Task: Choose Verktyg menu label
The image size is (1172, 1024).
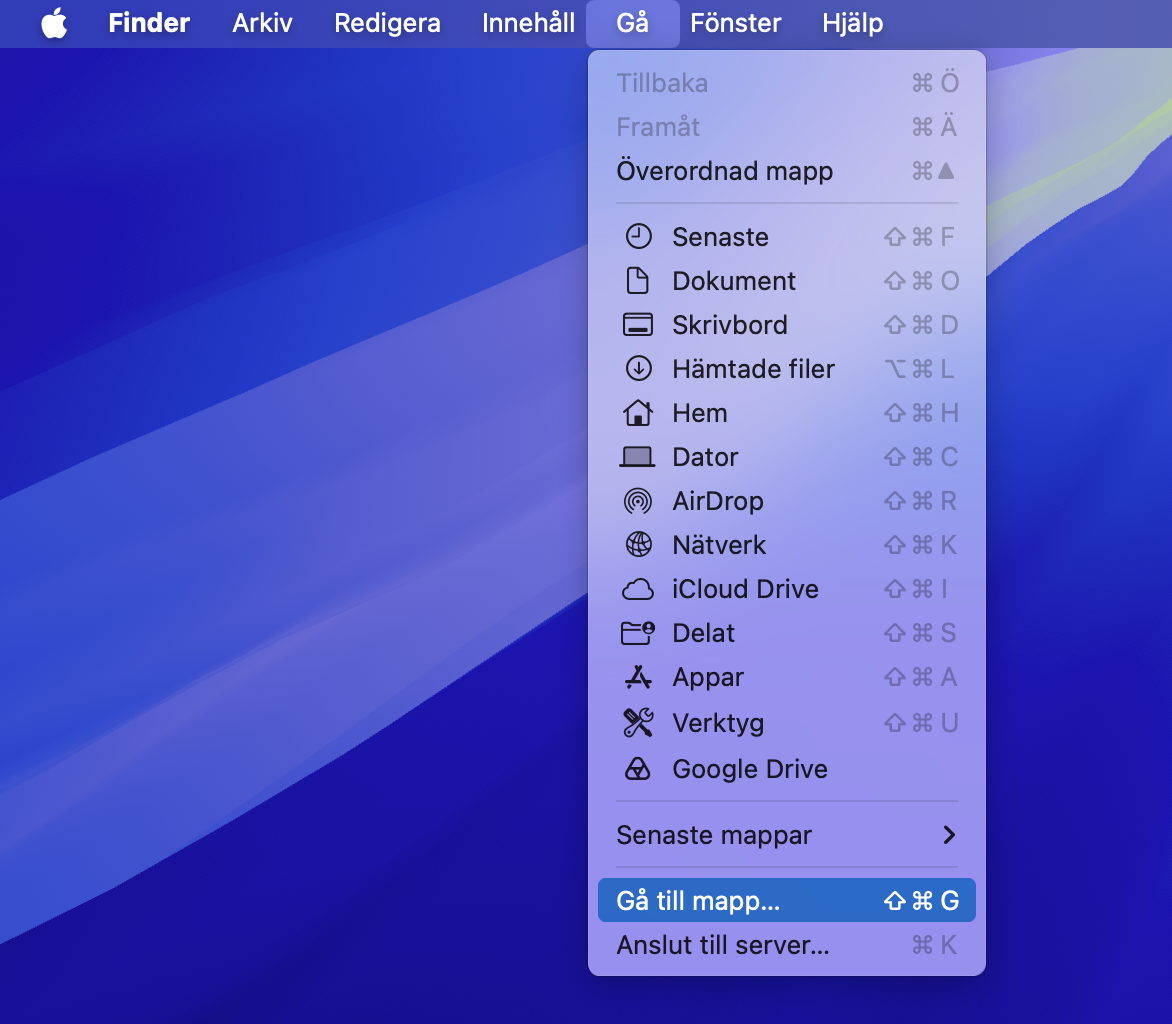Action: [718, 723]
